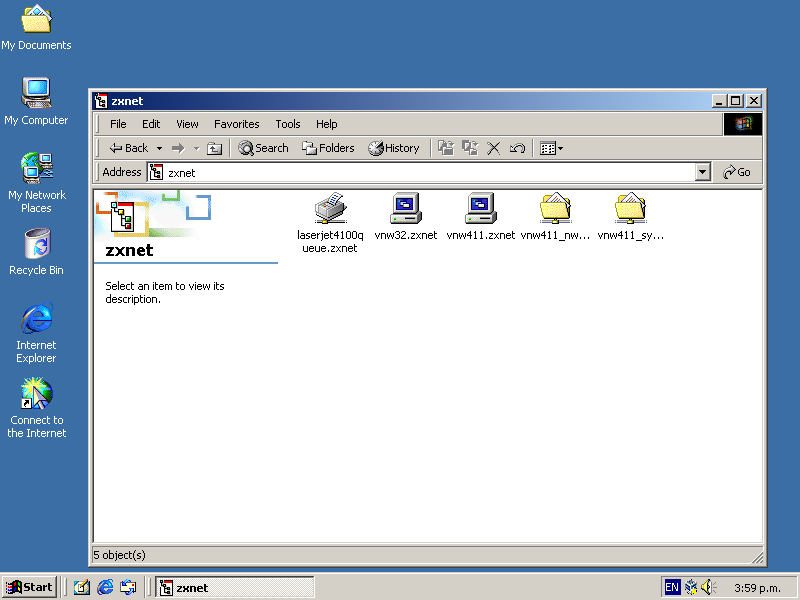Viewport: 800px width, 600px height.
Task: Launch Outlook Express from quick launch
Action: tap(128, 587)
